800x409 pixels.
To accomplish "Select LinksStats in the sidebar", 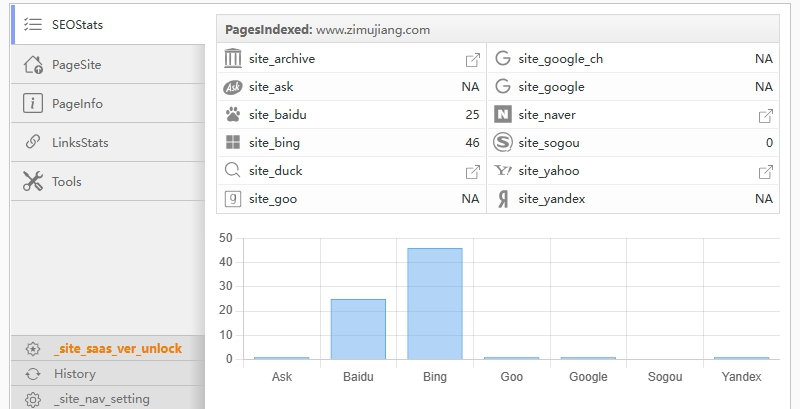I will (x=80, y=143).
